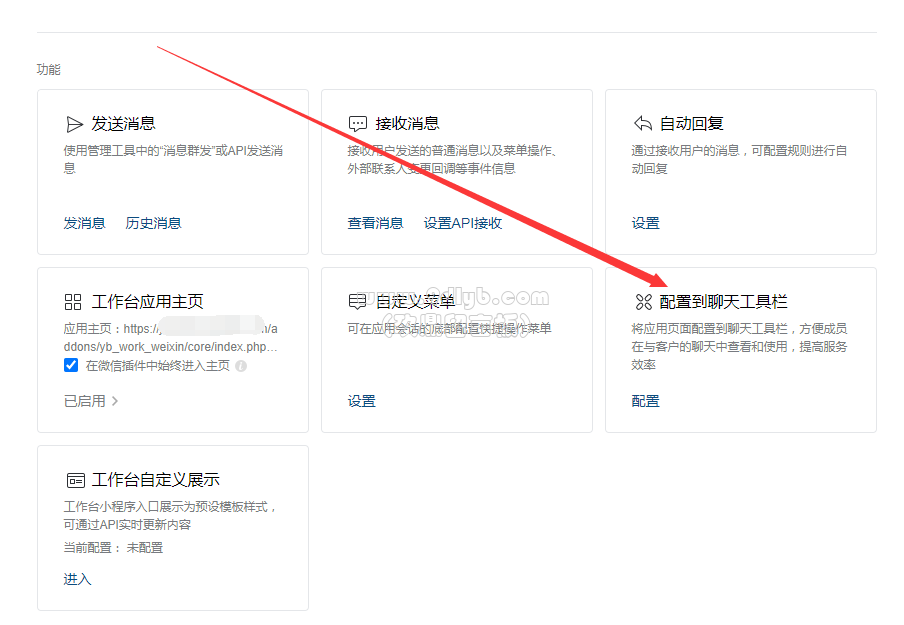Click 进入 under 工作台自定义展示

pyautogui.click(x=77, y=579)
